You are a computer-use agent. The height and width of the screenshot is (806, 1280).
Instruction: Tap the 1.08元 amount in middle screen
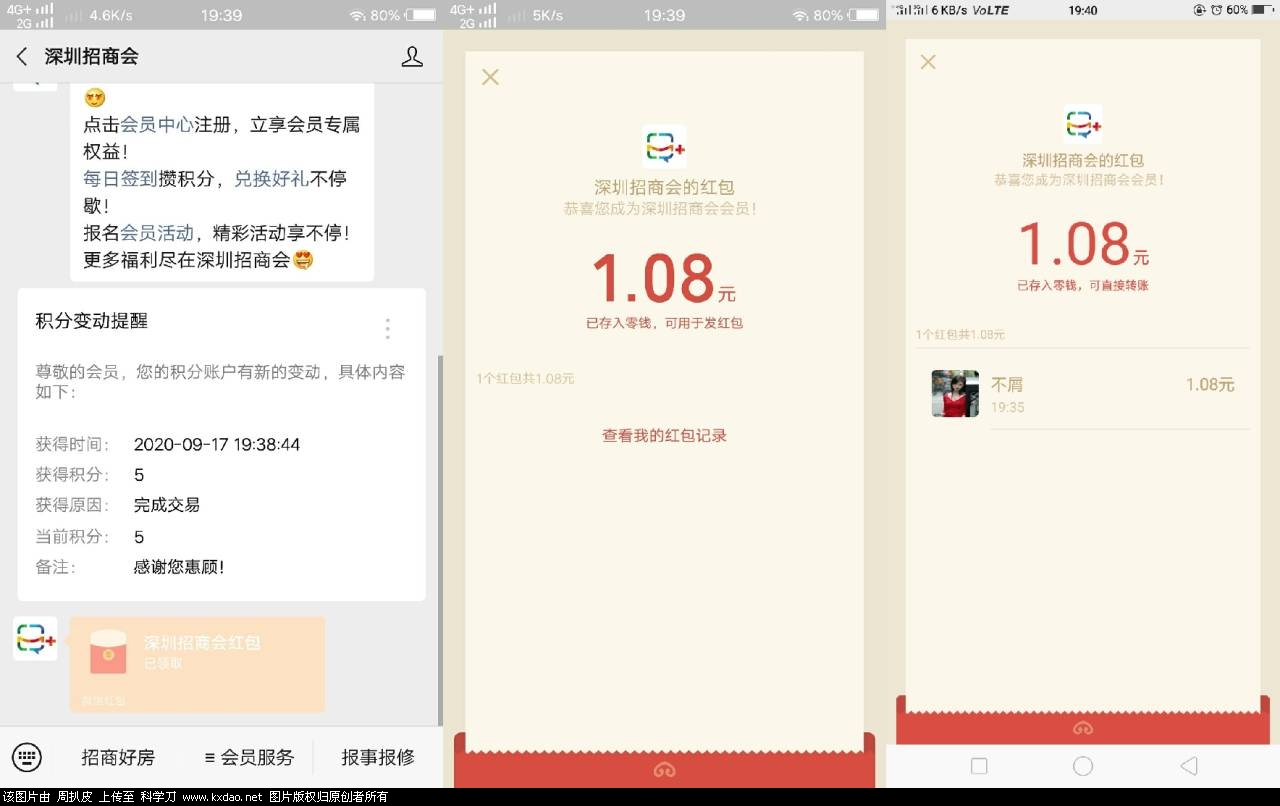click(x=664, y=277)
